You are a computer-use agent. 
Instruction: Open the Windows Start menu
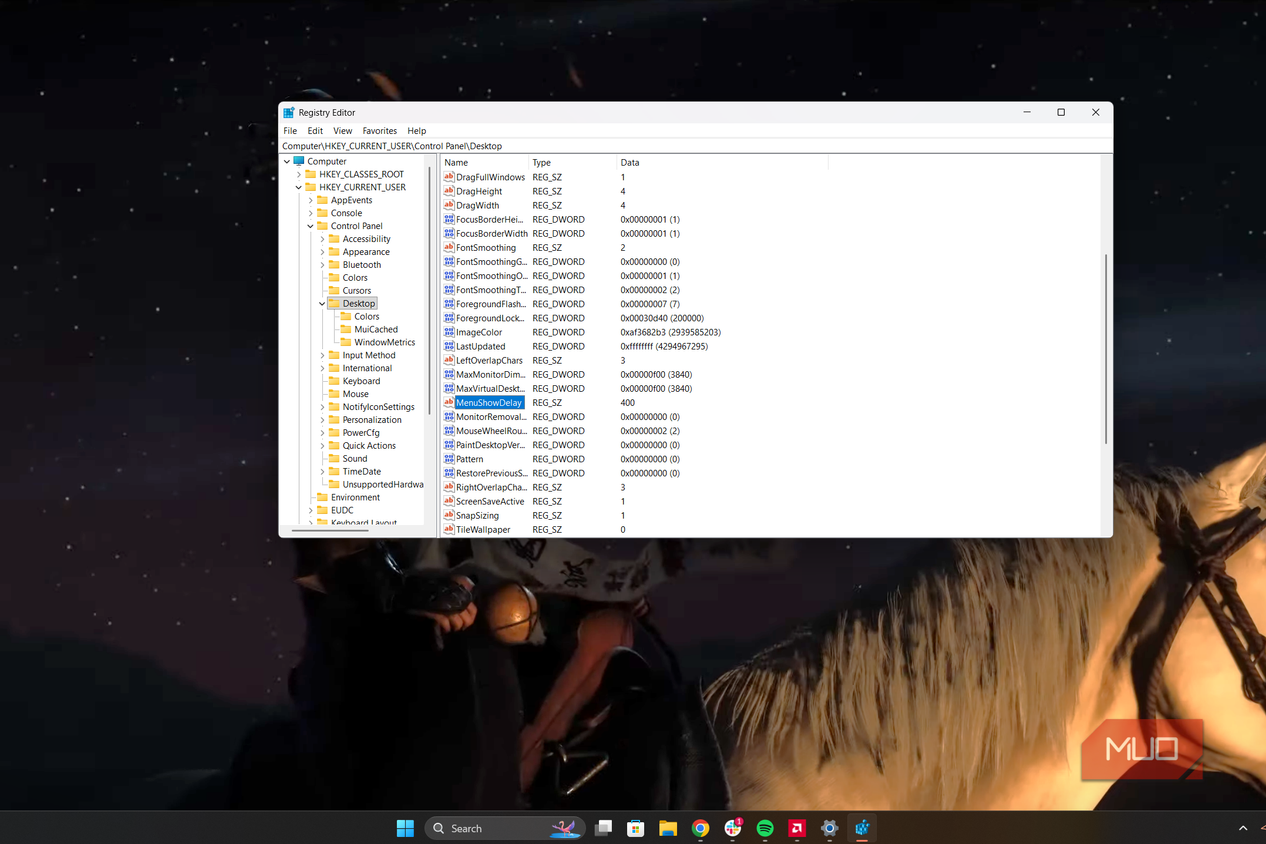click(x=405, y=828)
